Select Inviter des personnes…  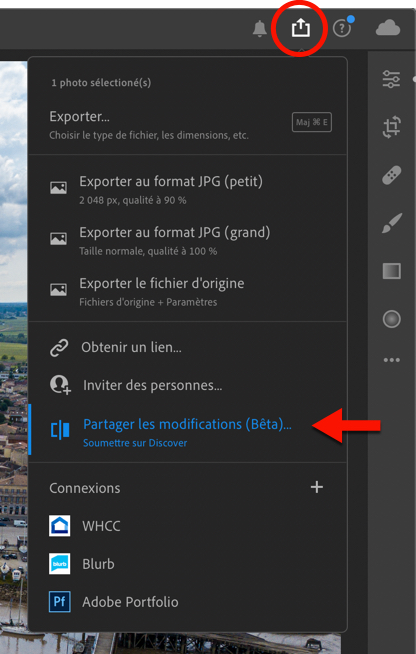point(188,385)
